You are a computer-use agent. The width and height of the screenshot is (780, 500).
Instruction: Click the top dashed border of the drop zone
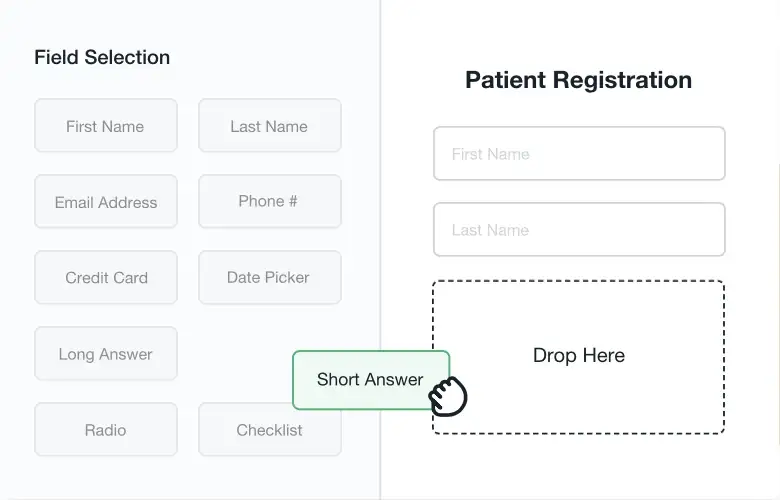click(x=579, y=281)
